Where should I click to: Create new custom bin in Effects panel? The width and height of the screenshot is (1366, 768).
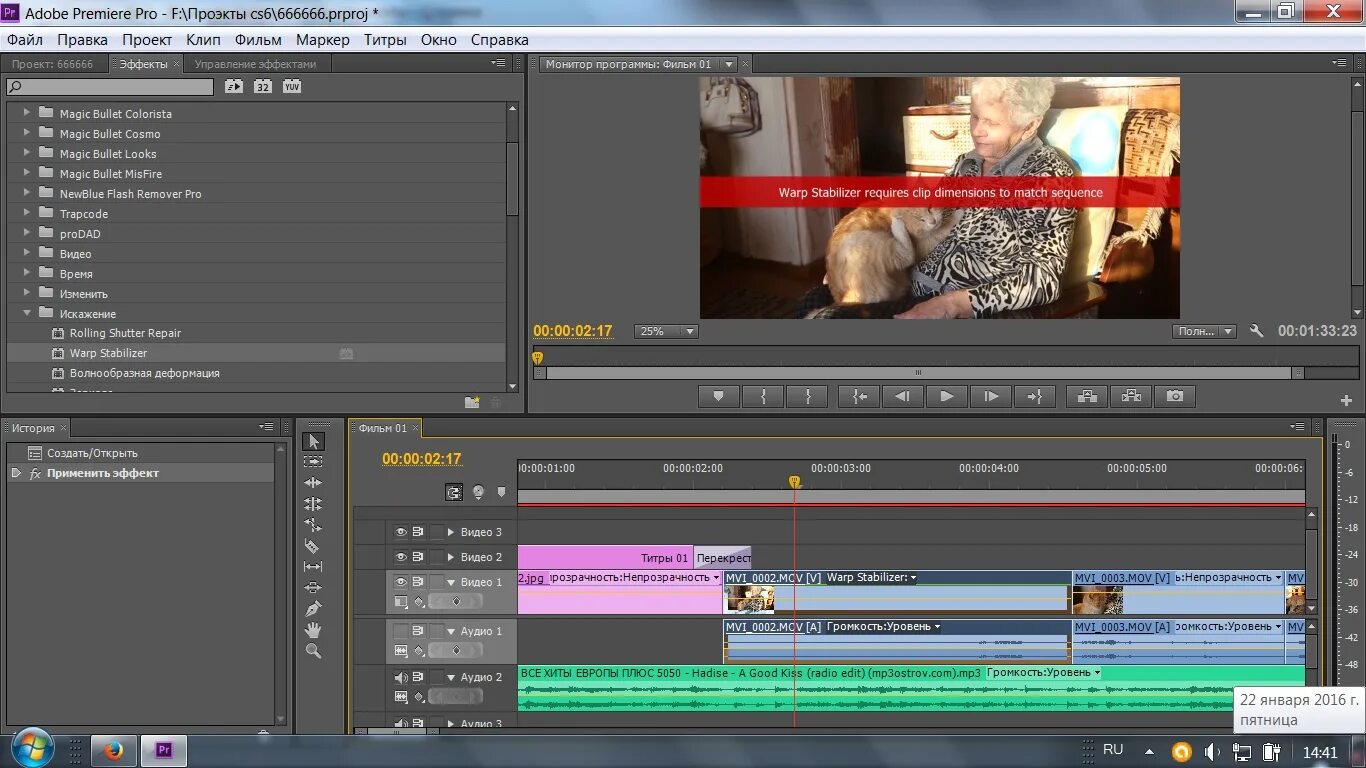tap(472, 402)
